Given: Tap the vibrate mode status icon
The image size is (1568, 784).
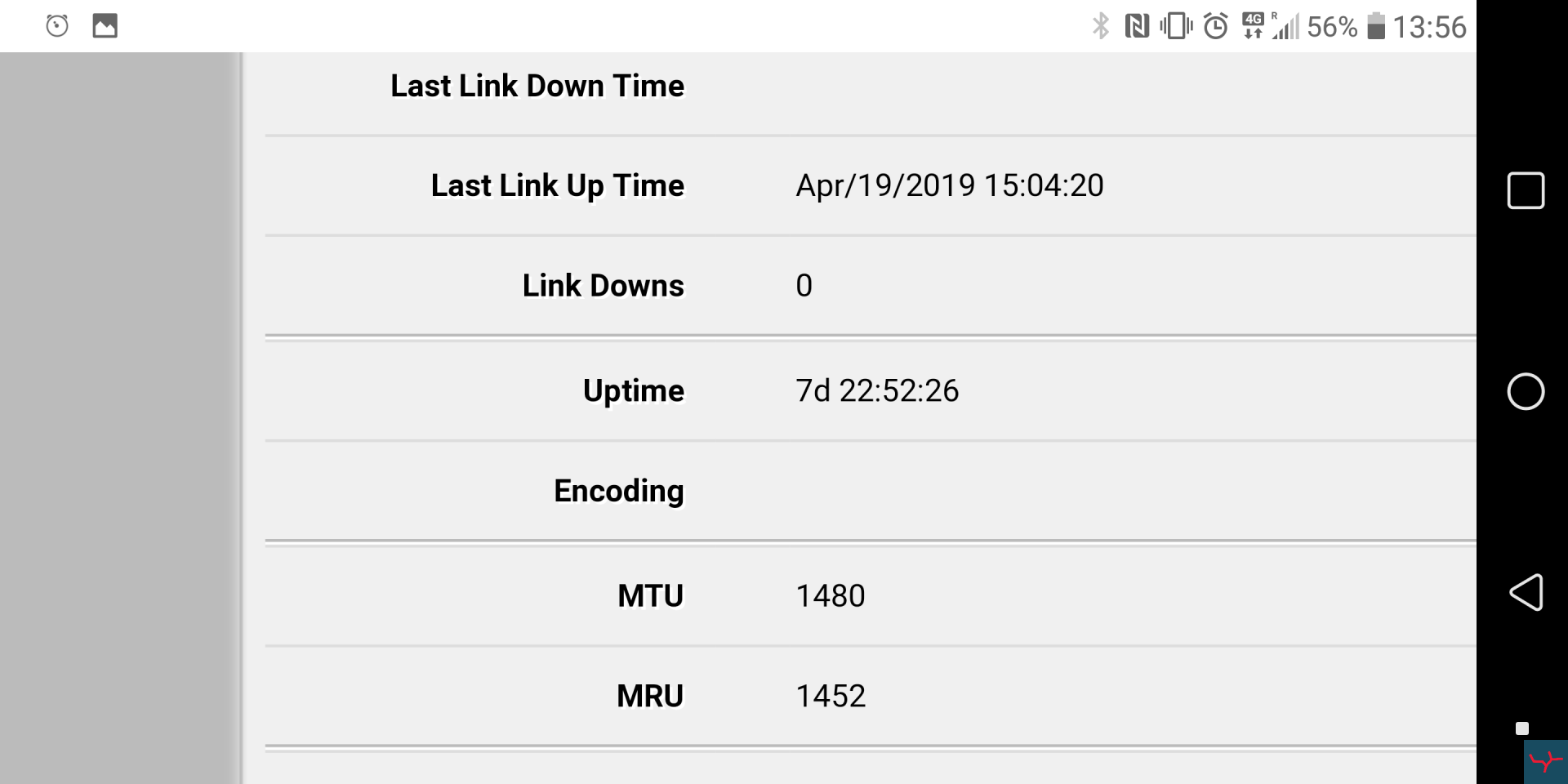Looking at the screenshot, I should click(x=1176, y=26).
